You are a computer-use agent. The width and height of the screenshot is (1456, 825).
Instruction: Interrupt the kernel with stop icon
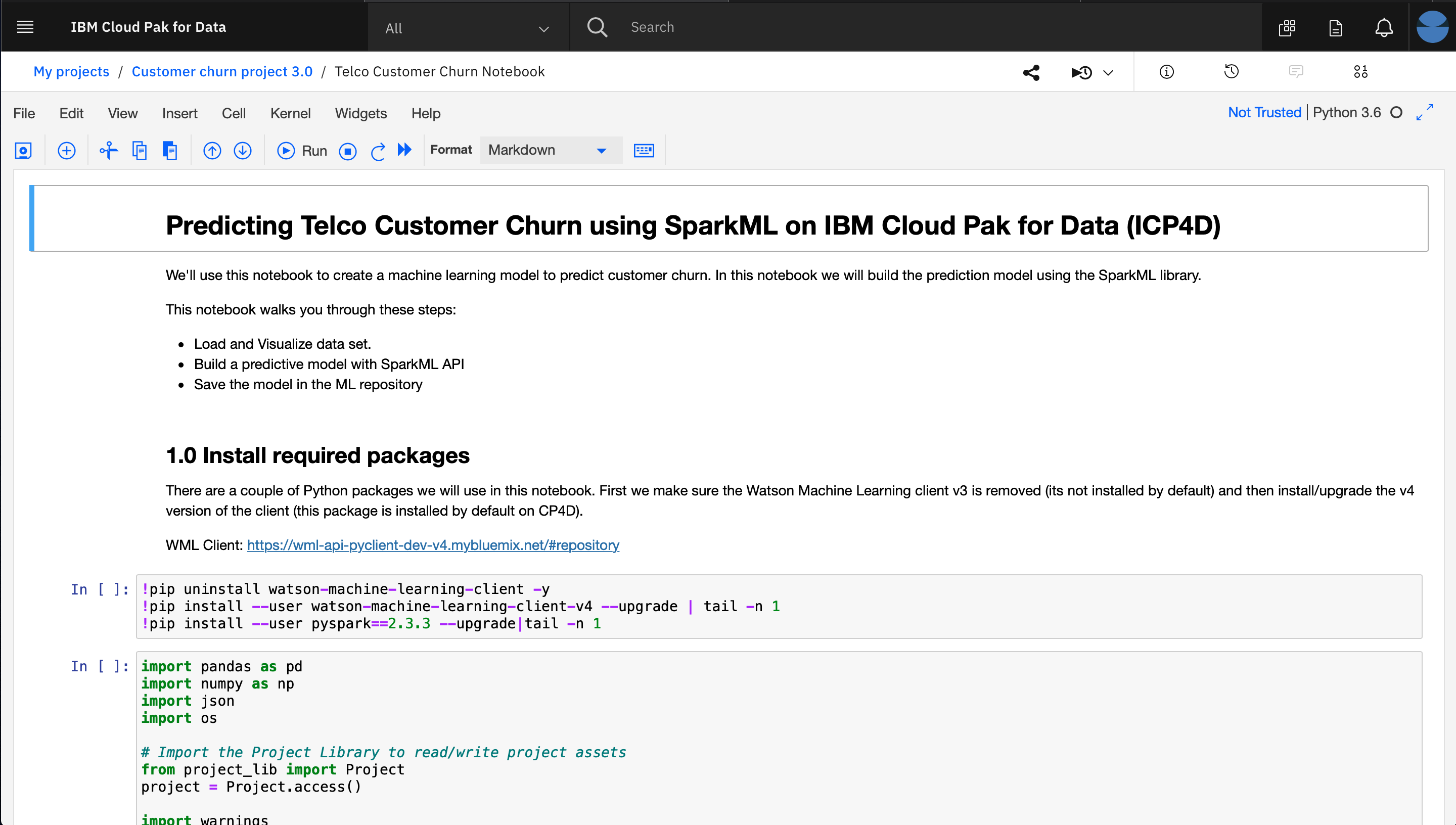click(347, 151)
